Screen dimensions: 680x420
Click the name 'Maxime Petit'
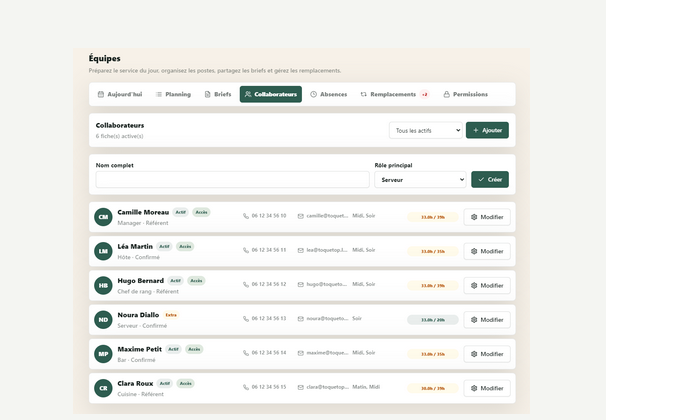coord(140,349)
